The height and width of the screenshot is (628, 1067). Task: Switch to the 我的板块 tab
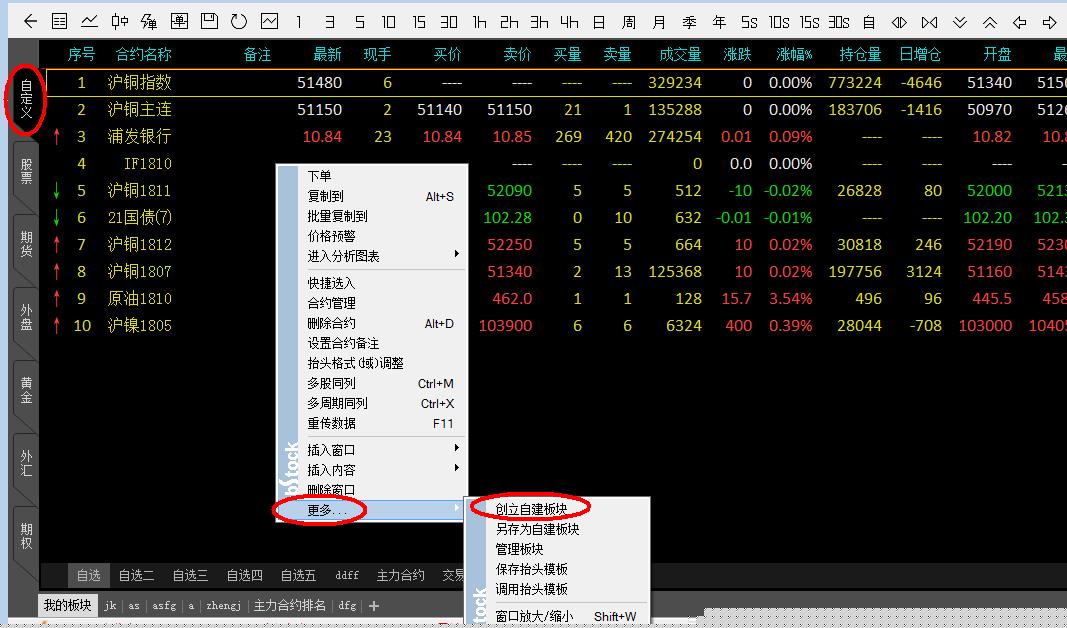click(x=67, y=605)
